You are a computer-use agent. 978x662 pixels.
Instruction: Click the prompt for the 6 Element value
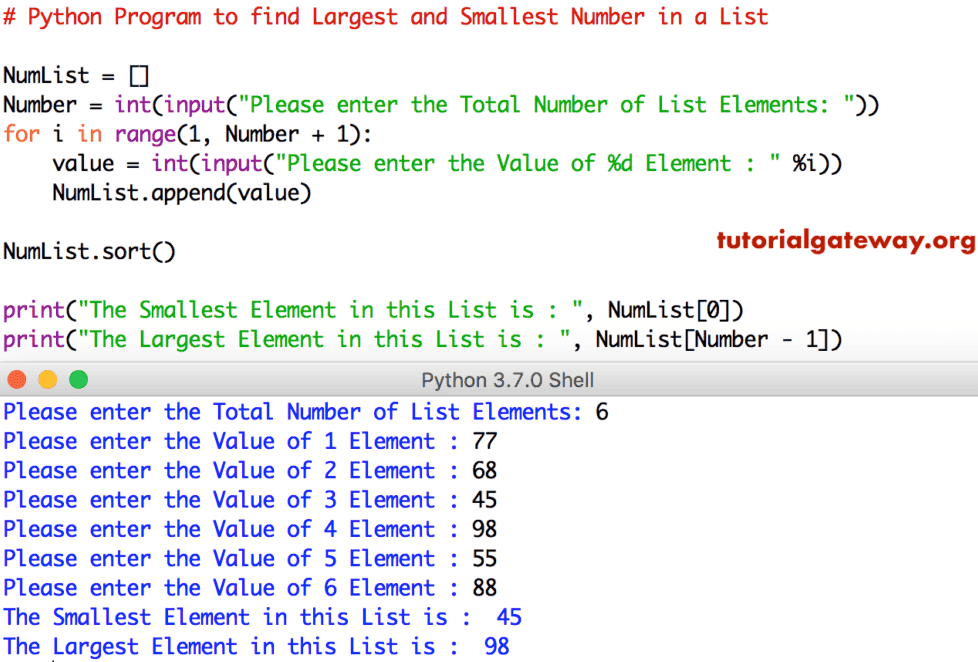[x=245, y=587]
